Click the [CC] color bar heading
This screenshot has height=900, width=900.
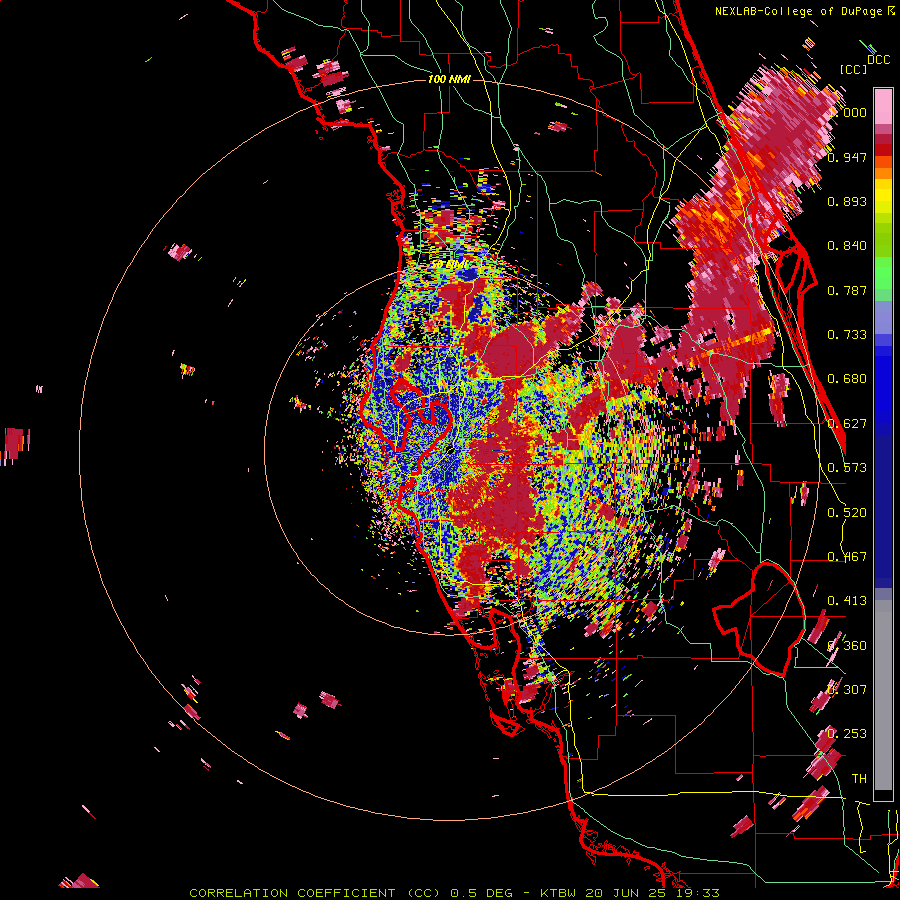click(x=853, y=69)
